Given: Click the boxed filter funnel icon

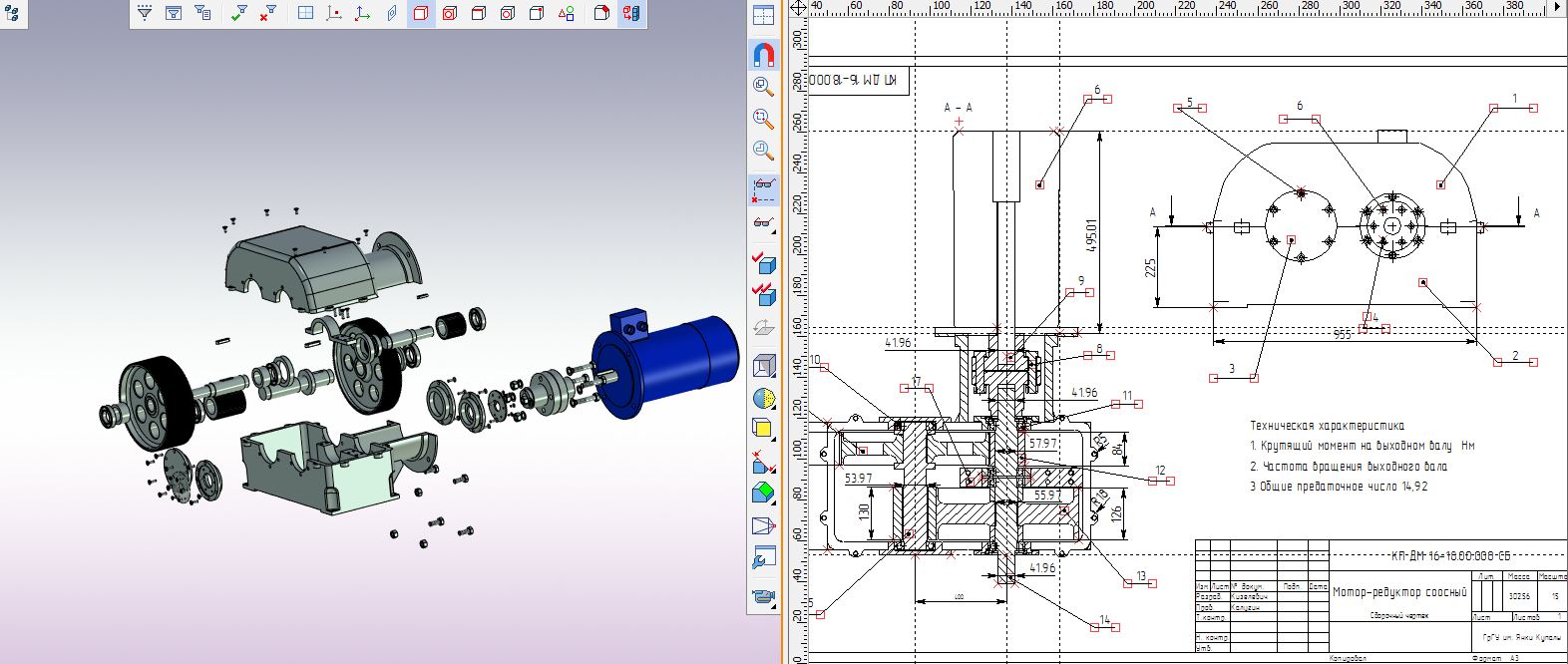Looking at the screenshot, I should pyautogui.click(x=174, y=14).
